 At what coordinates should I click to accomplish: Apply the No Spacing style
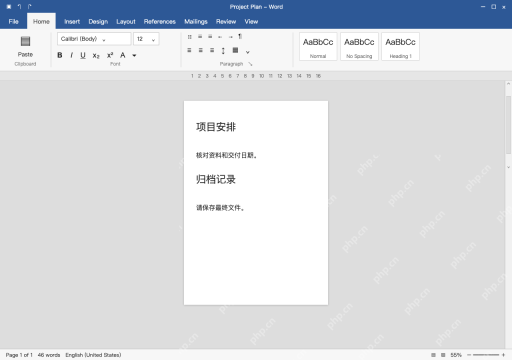click(x=359, y=47)
